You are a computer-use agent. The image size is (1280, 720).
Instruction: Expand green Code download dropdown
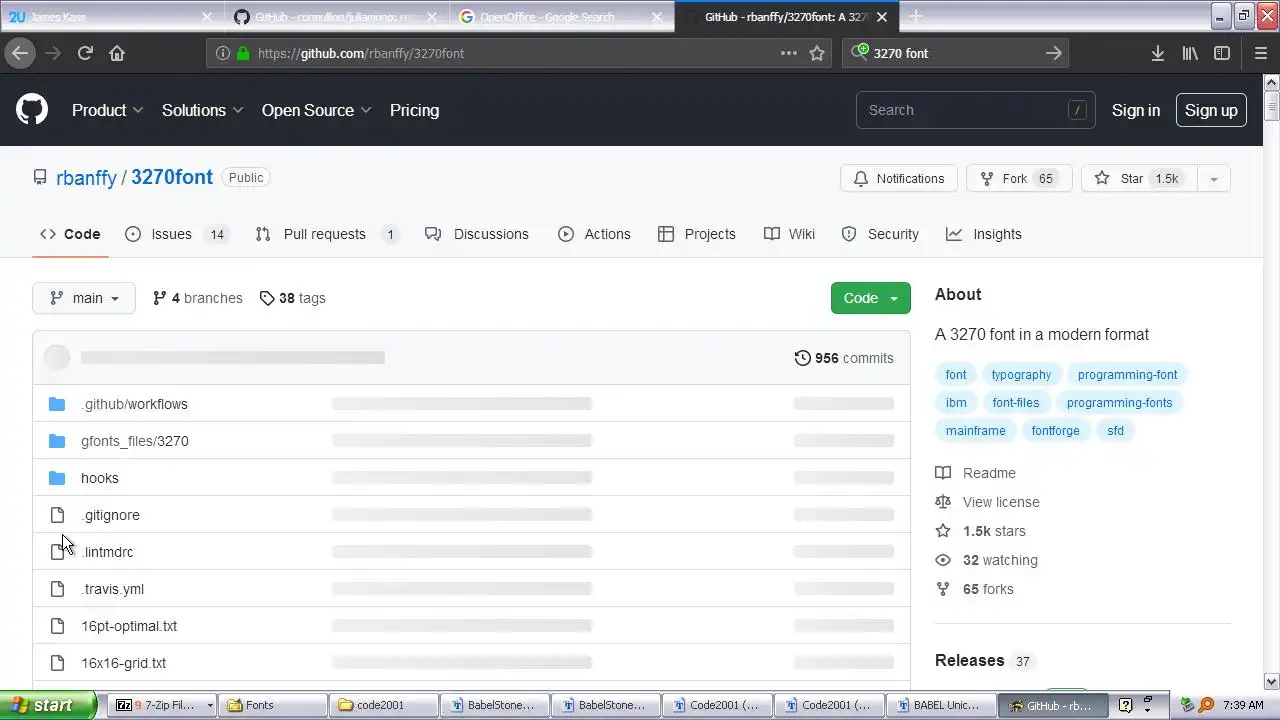click(x=871, y=298)
